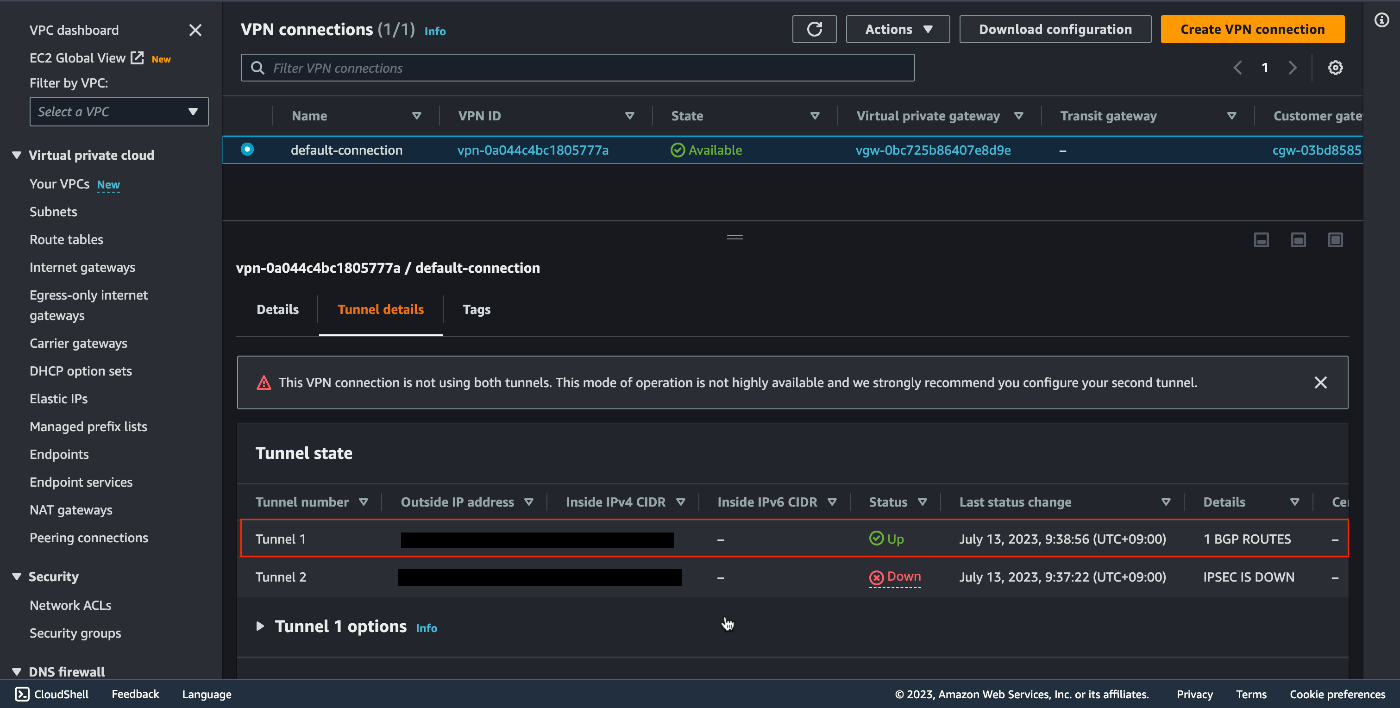Image resolution: width=1400 pixels, height=708 pixels.
Task: Refresh the VPN connections list
Action: coord(814,29)
